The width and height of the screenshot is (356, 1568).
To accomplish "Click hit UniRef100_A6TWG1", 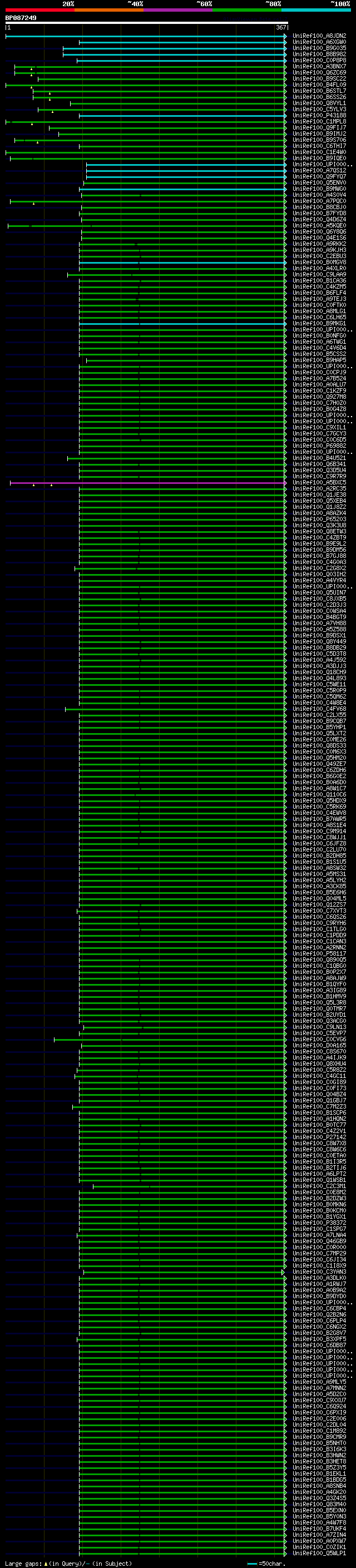I will pos(319,342).
